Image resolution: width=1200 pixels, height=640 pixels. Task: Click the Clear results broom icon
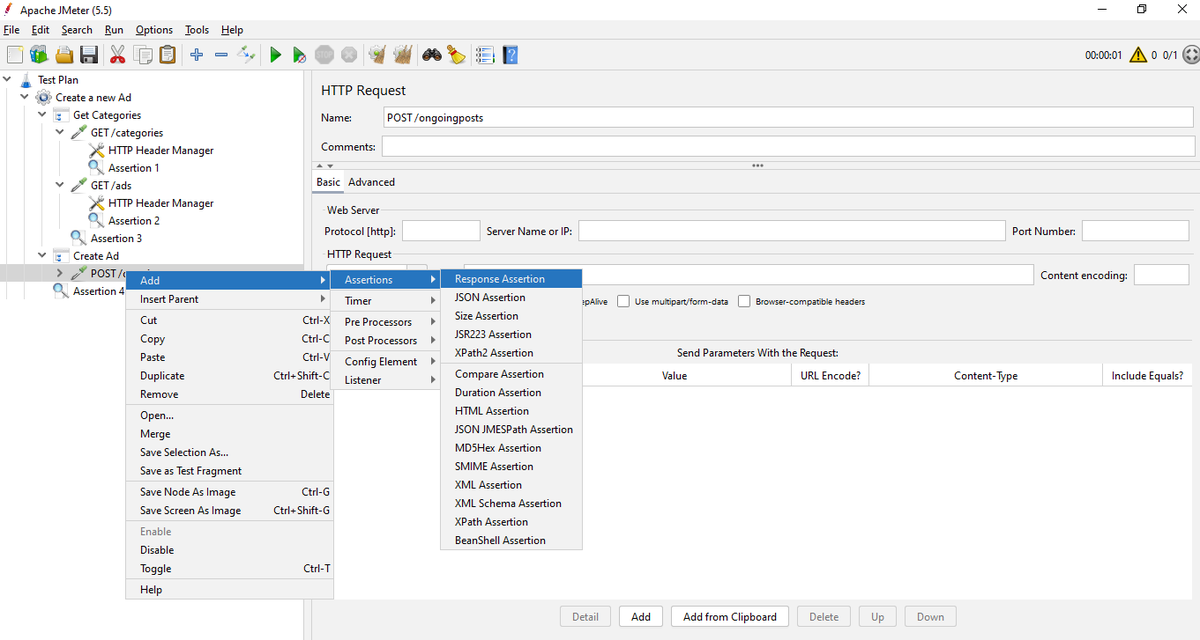point(377,55)
